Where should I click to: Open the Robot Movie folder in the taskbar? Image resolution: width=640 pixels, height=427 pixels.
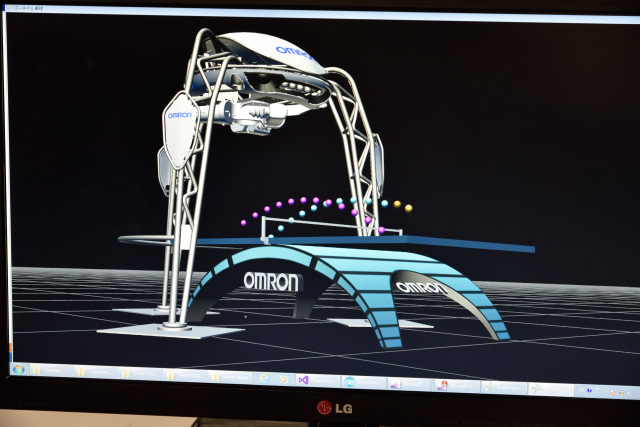[x=231, y=377]
